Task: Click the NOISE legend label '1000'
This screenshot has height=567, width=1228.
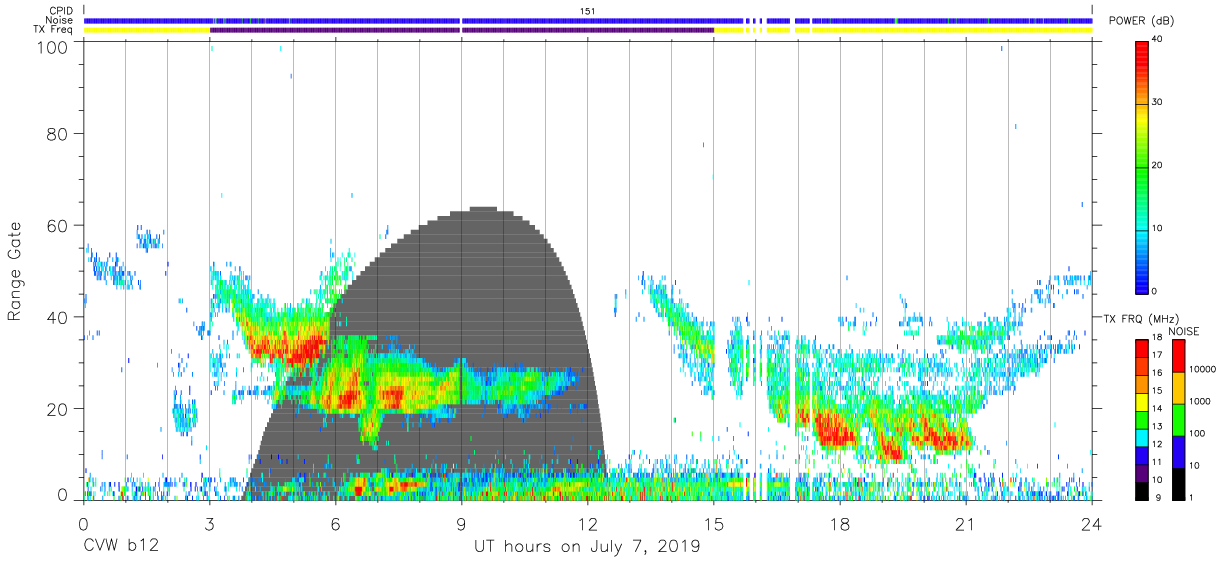Action: coord(1201,400)
